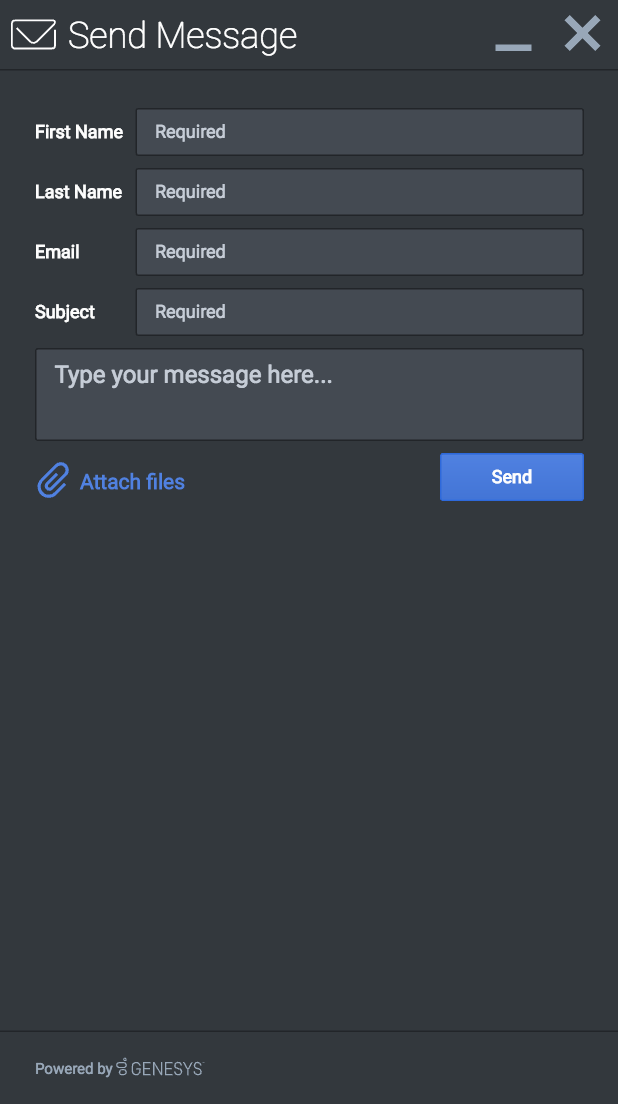The width and height of the screenshot is (618, 1104).
Task: Click the envelope icon in the header
Action: point(33,35)
